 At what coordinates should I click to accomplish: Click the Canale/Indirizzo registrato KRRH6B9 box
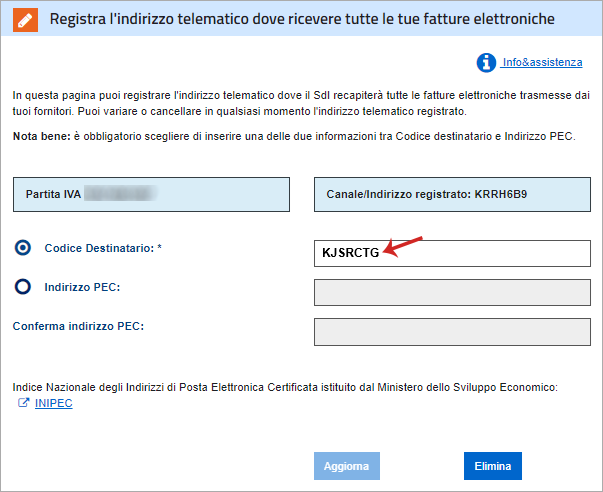452,194
